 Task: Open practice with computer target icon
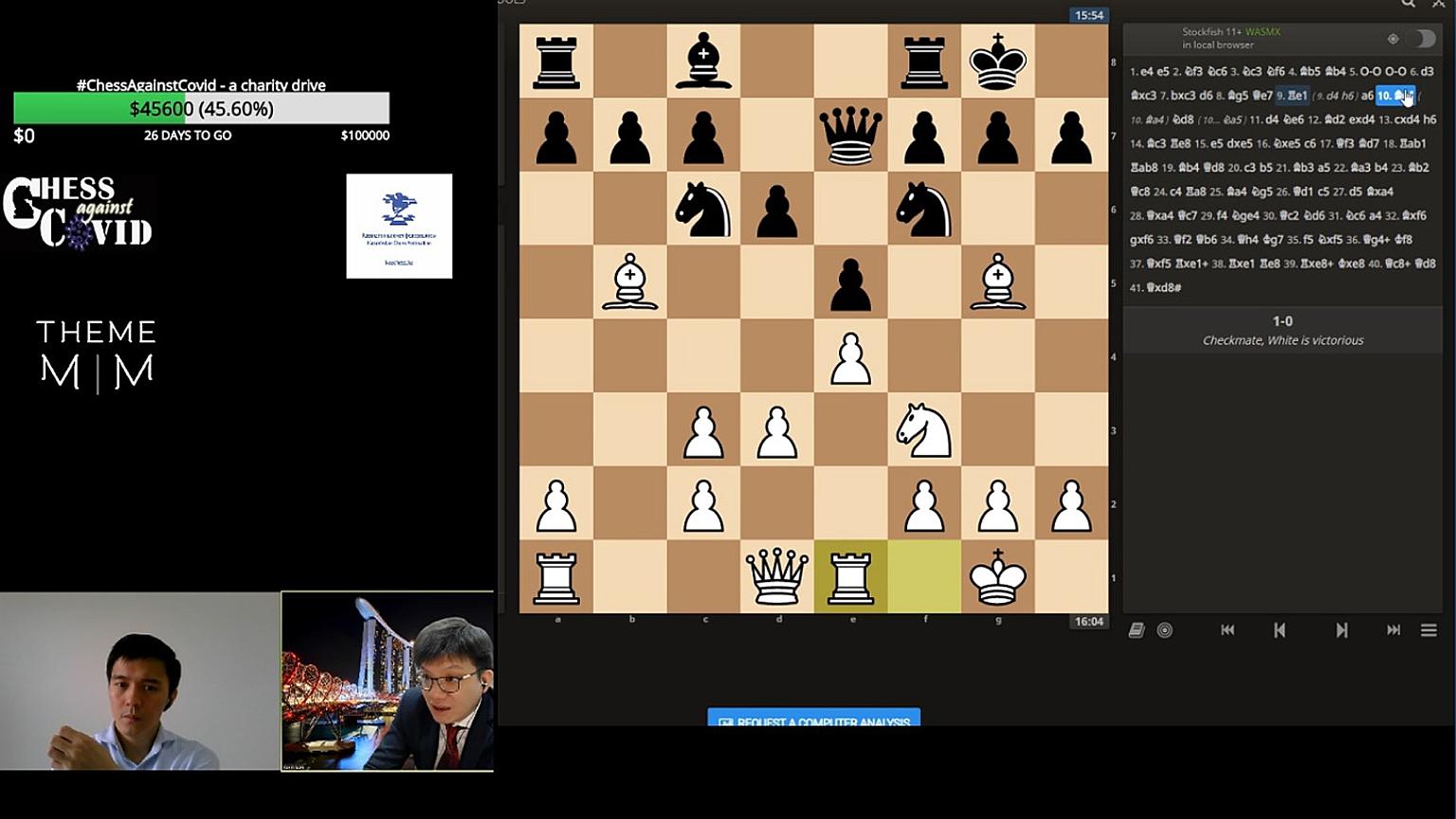[x=1165, y=630]
